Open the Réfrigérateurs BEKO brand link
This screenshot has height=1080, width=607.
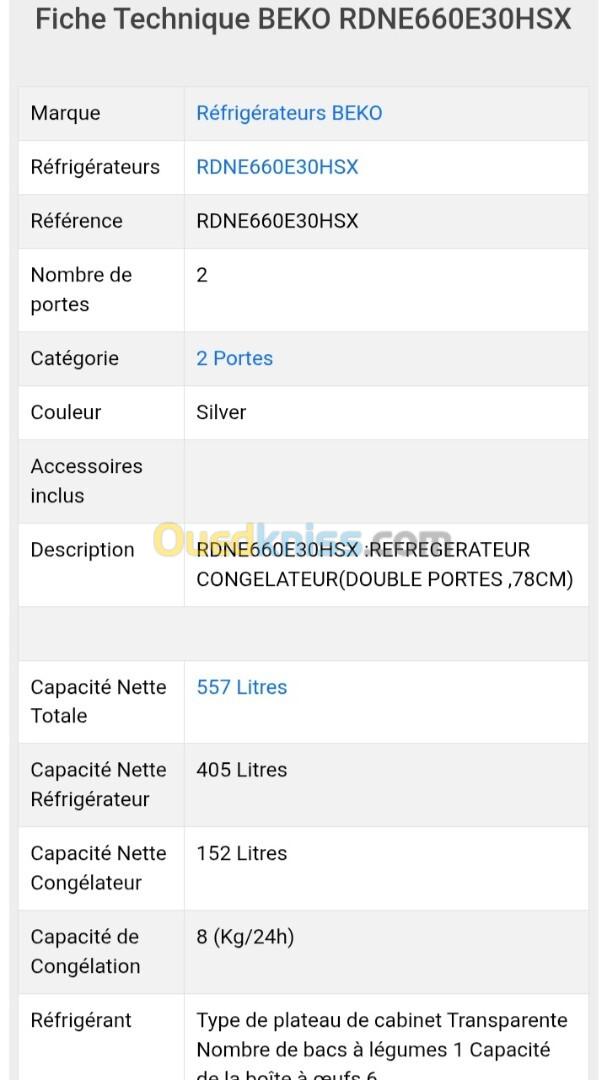[x=289, y=113]
